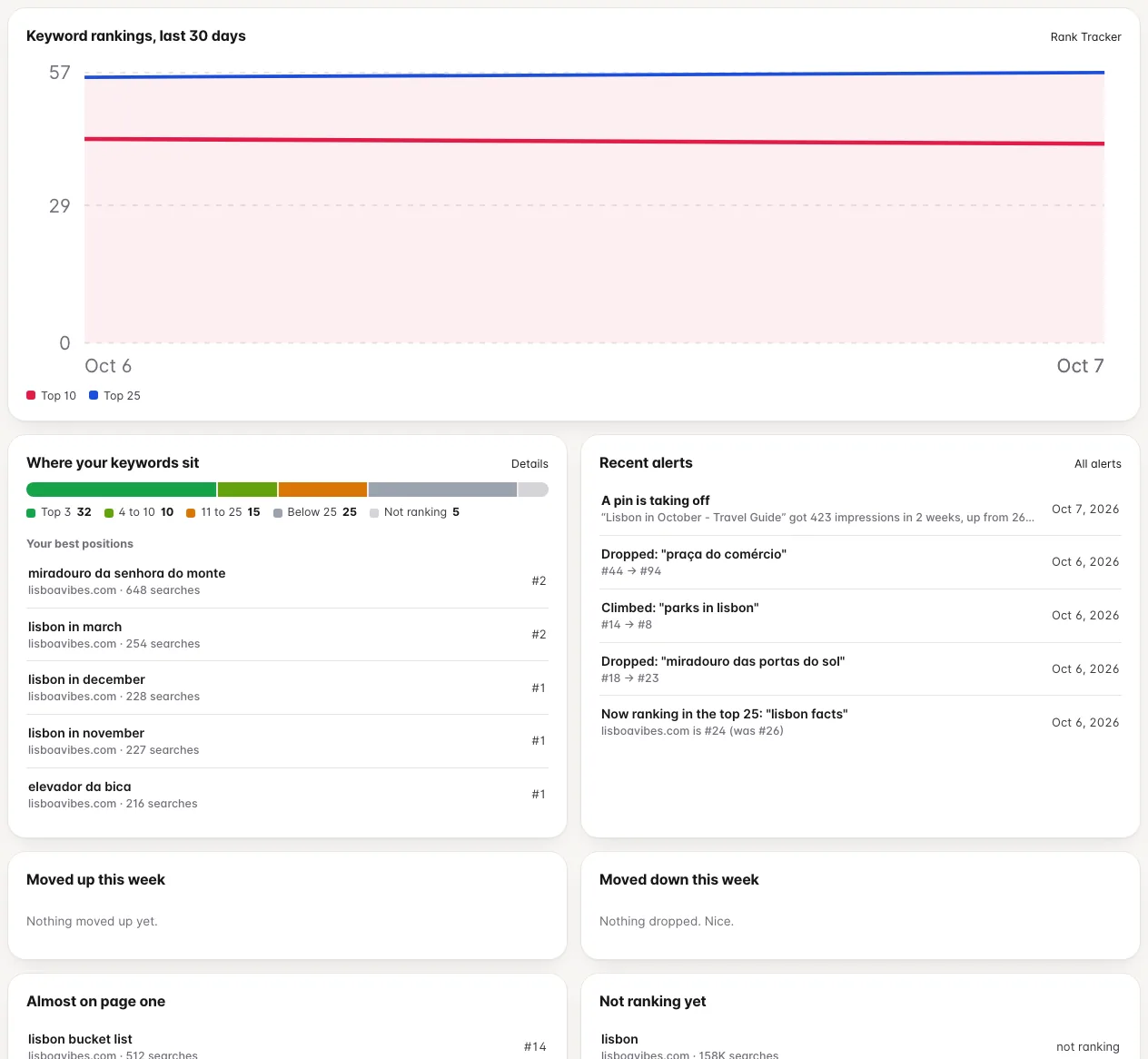Click the red Top 10 chart line
Screen dimensions: 1148x1059
[594, 142]
